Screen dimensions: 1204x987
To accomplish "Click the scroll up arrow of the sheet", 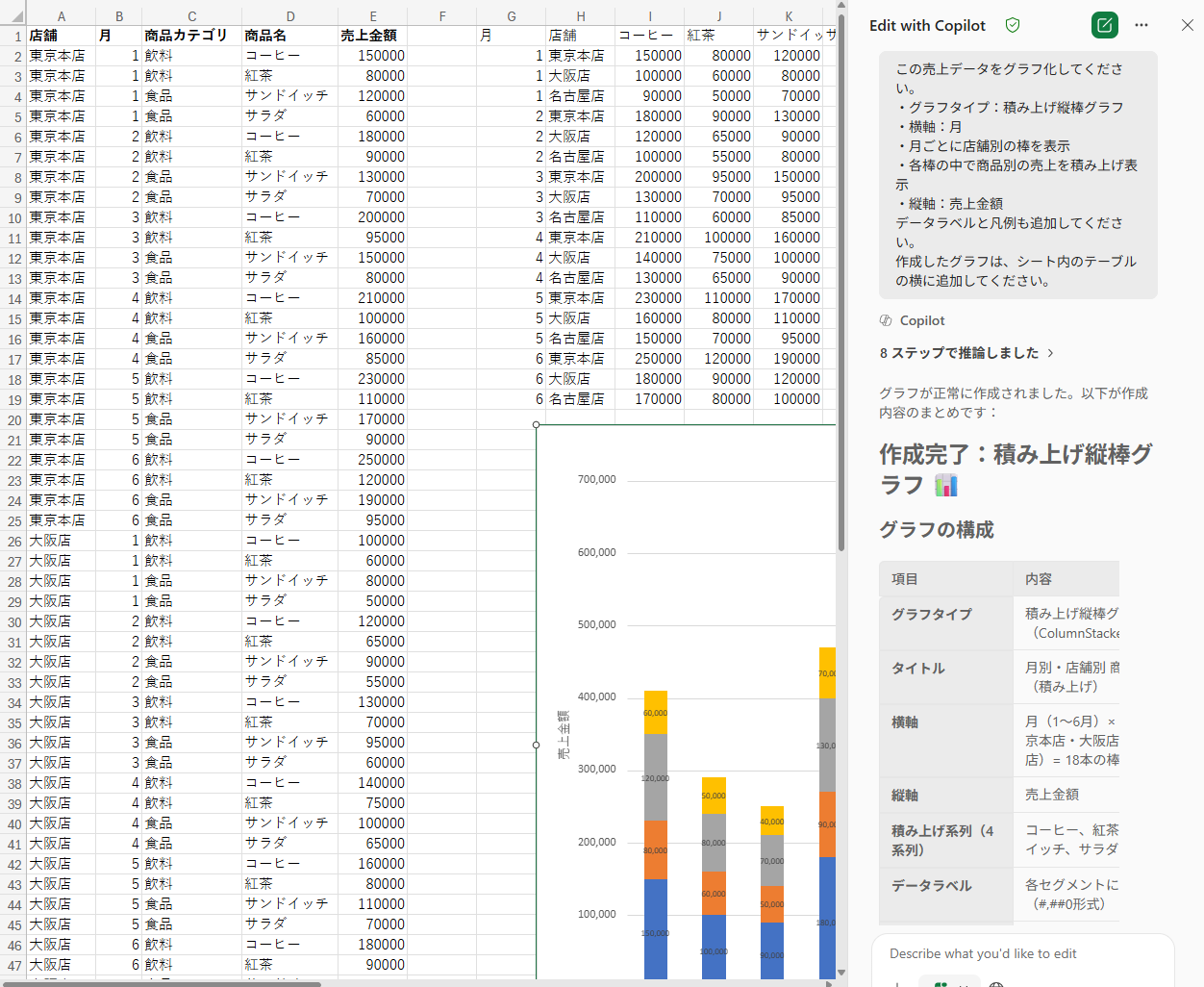I will 841,7.
